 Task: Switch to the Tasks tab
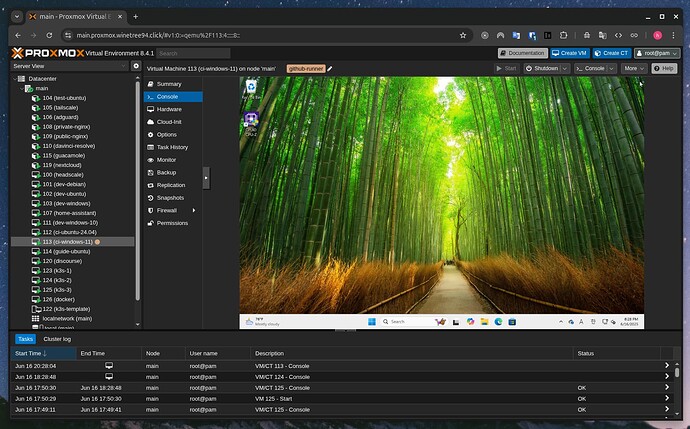coord(26,339)
